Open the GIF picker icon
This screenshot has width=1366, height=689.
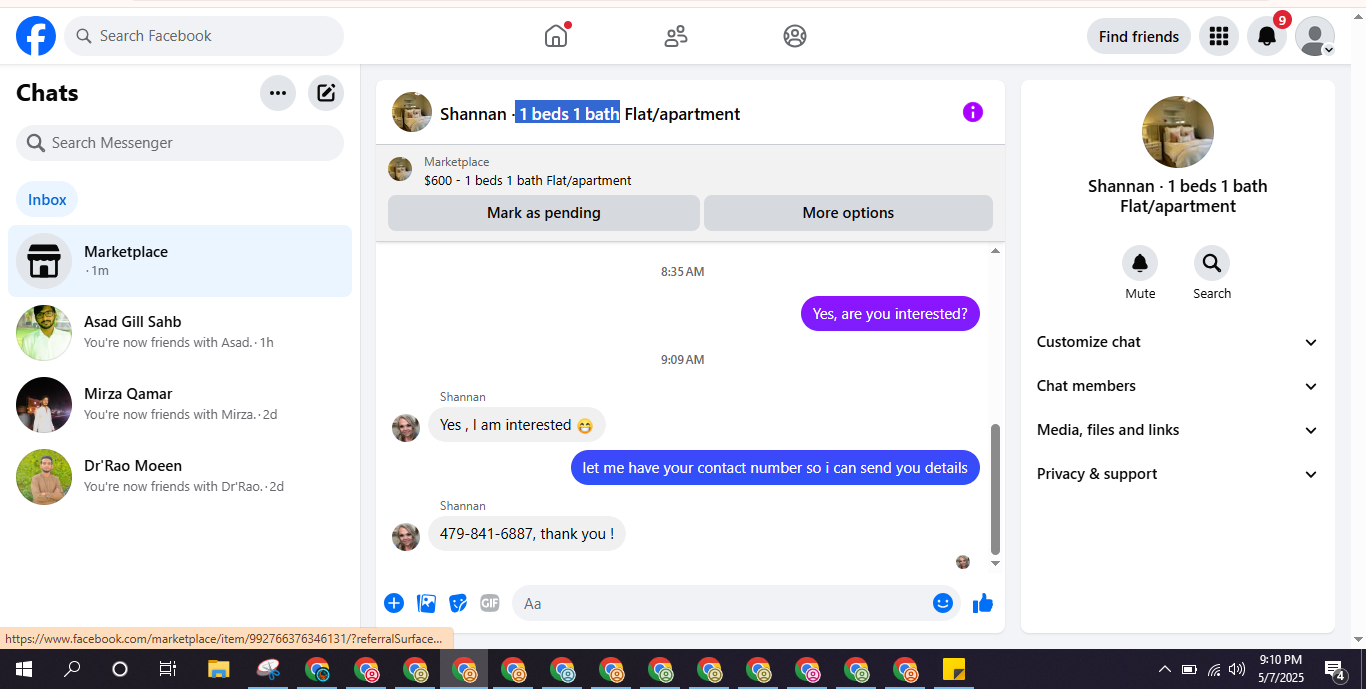click(490, 603)
